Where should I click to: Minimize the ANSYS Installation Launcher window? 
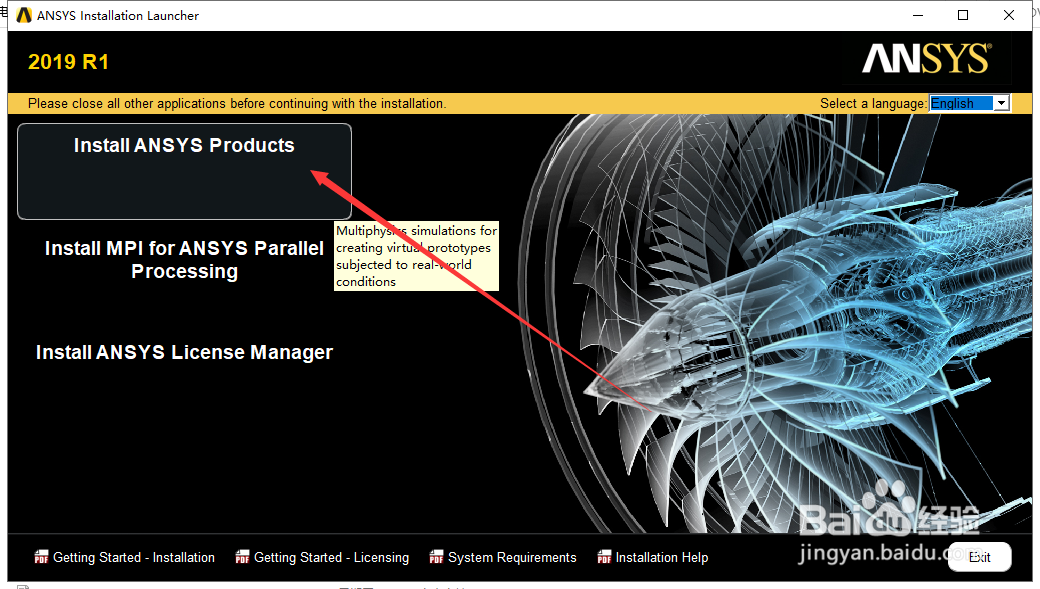tap(918, 15)
